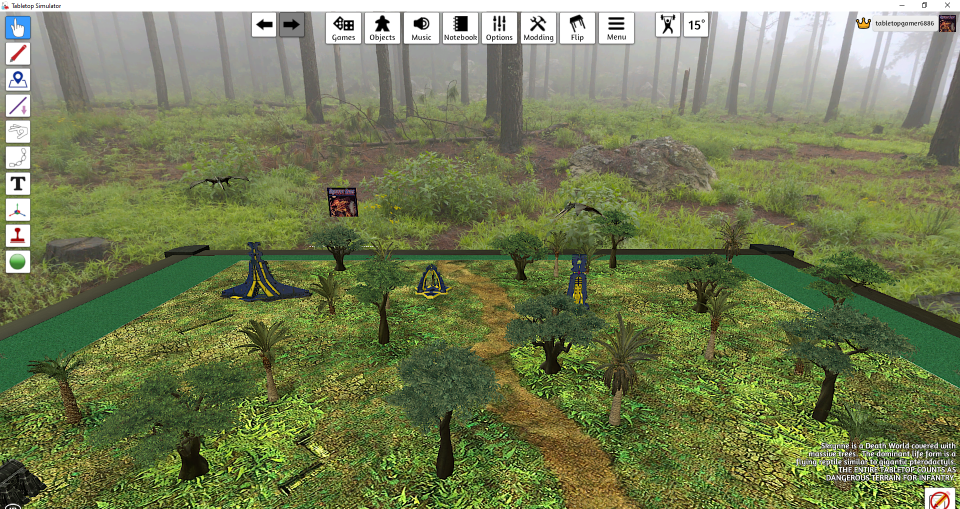Click the green color ball button
The height and width of the screenshot is (509, 960).
(x=18, y=262)
